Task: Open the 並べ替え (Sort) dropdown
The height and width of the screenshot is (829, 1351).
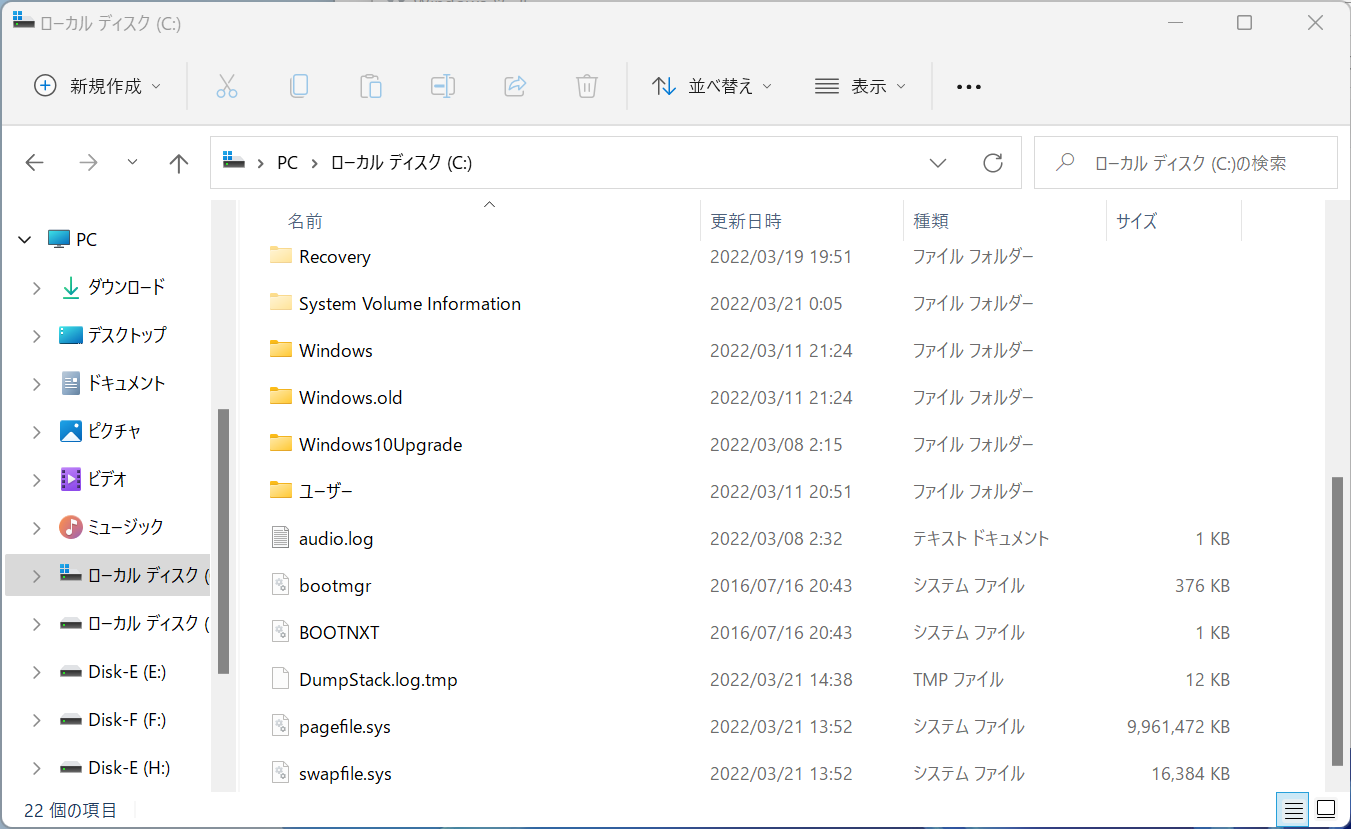Action: point(712,86)
